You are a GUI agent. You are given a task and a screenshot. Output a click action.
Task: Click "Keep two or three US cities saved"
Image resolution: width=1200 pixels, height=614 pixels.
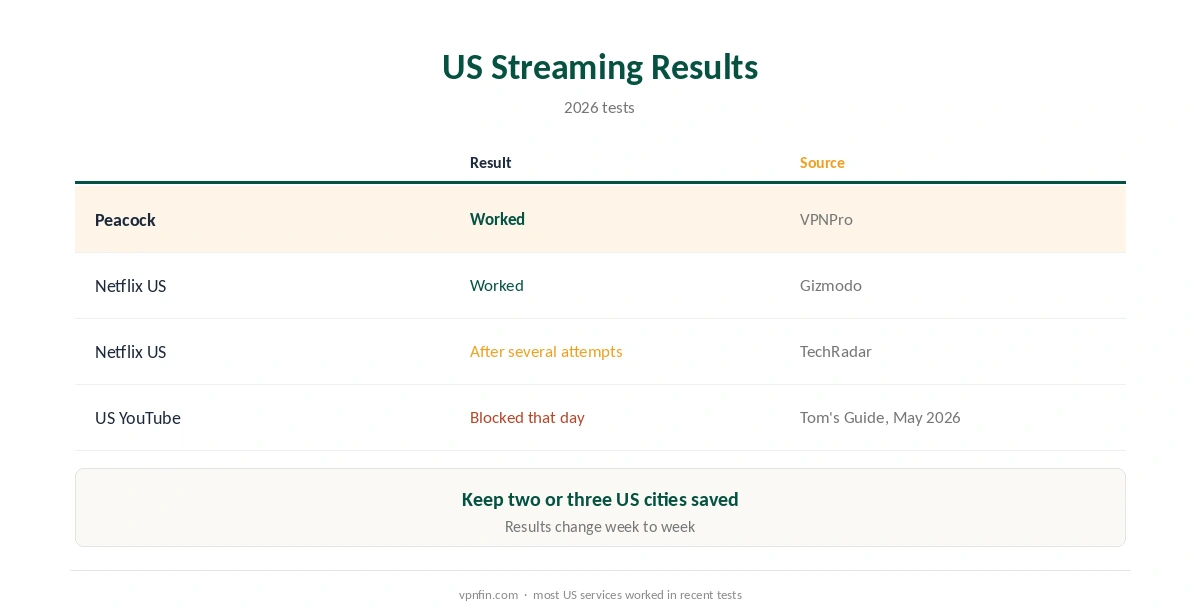tap(600, 499)
